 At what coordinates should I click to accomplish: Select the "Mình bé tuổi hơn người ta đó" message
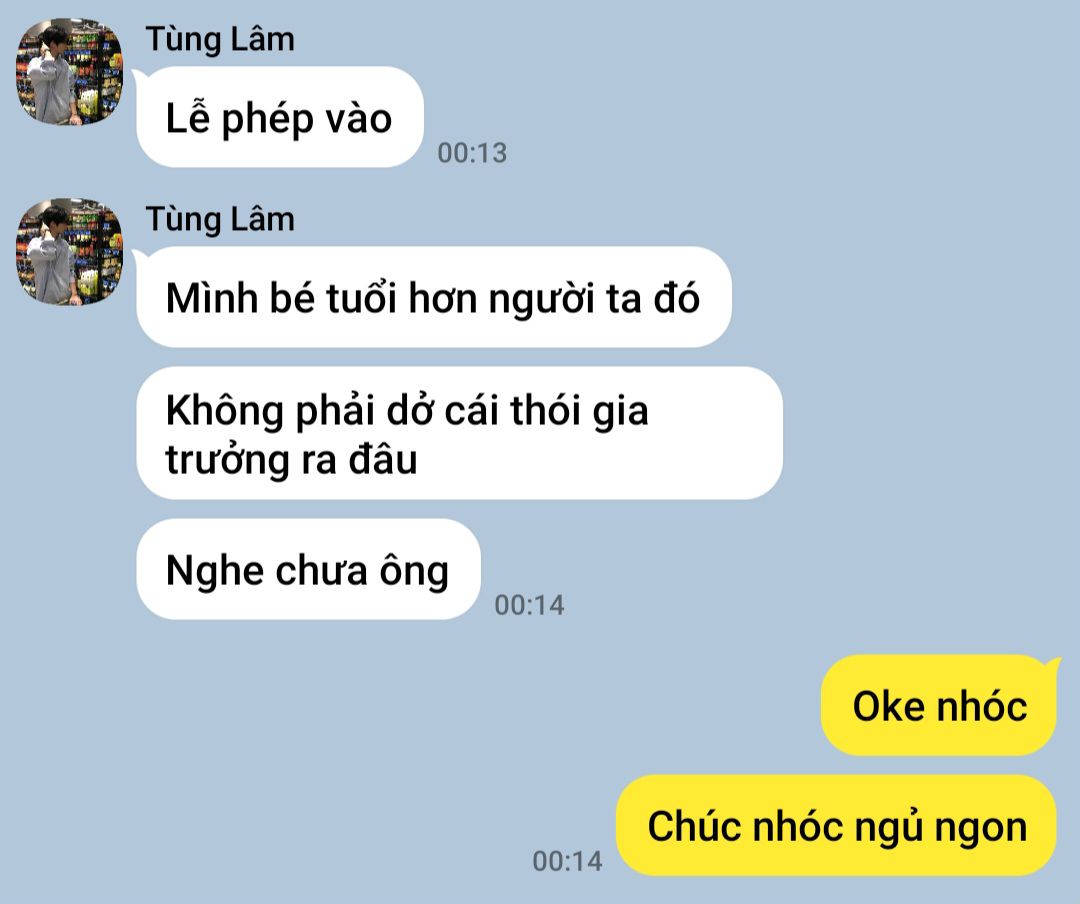(434, 297)
